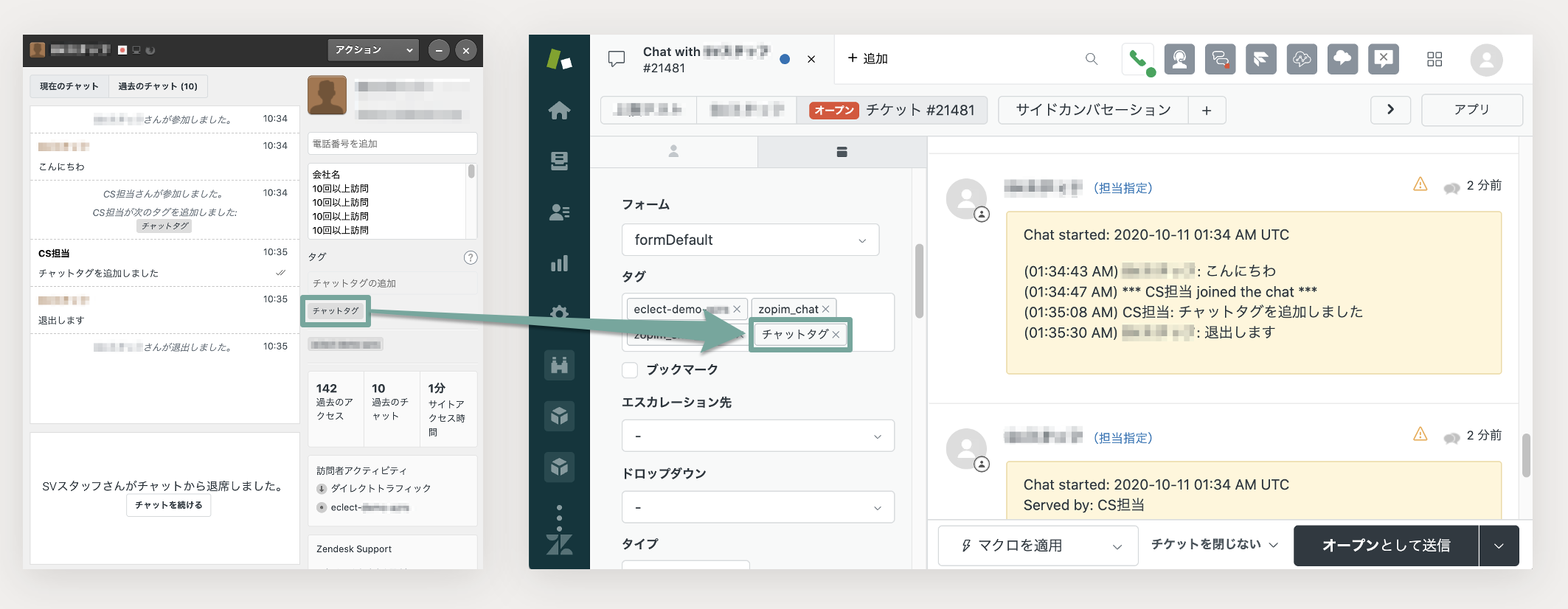Open the アクション dropdown in chat window

pos(373,50)
